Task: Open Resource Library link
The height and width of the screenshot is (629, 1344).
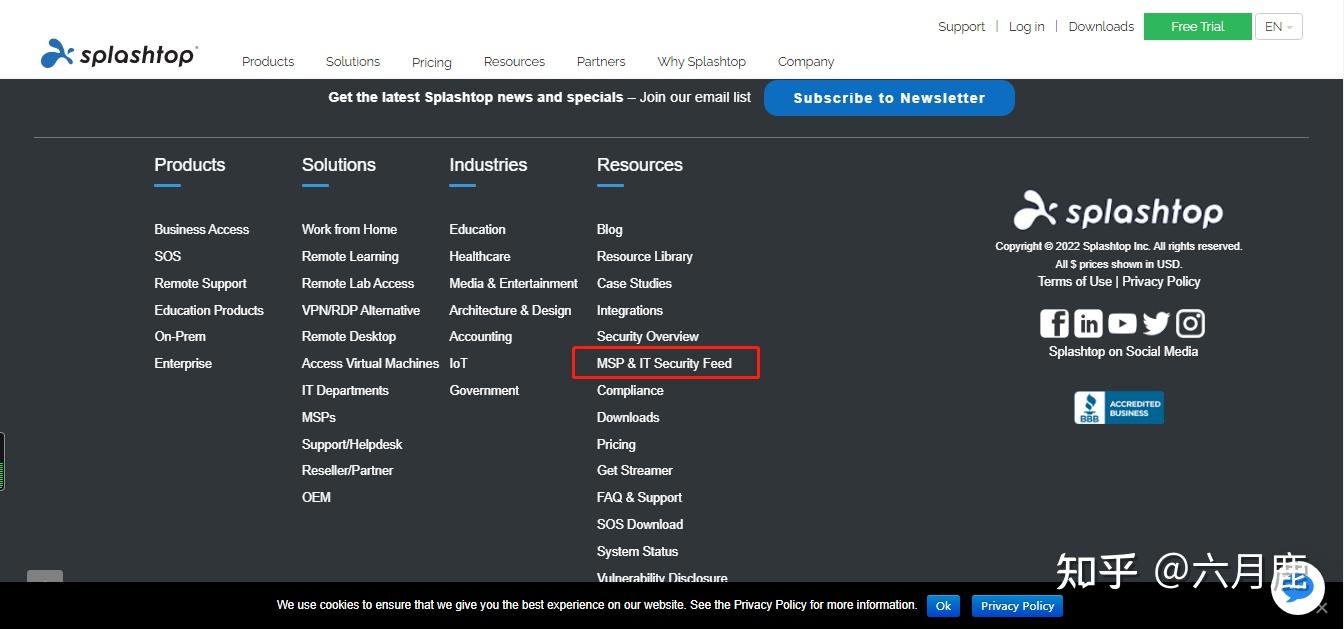Action: [x=644, y=256]
